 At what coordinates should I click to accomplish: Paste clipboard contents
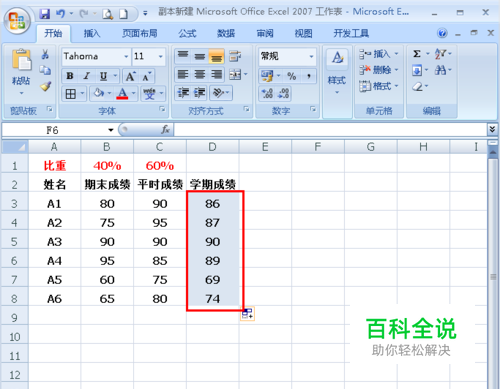tap(21, 60)
